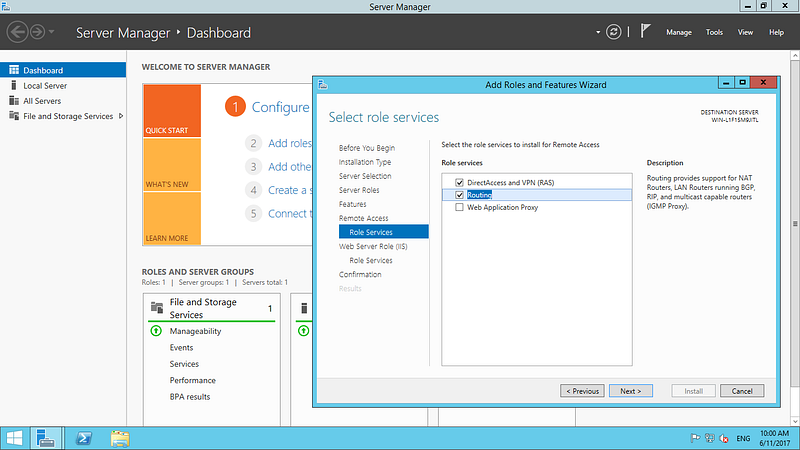
Task: Click Manageability in File and Storage tile
Action: (x=195, y=331)
